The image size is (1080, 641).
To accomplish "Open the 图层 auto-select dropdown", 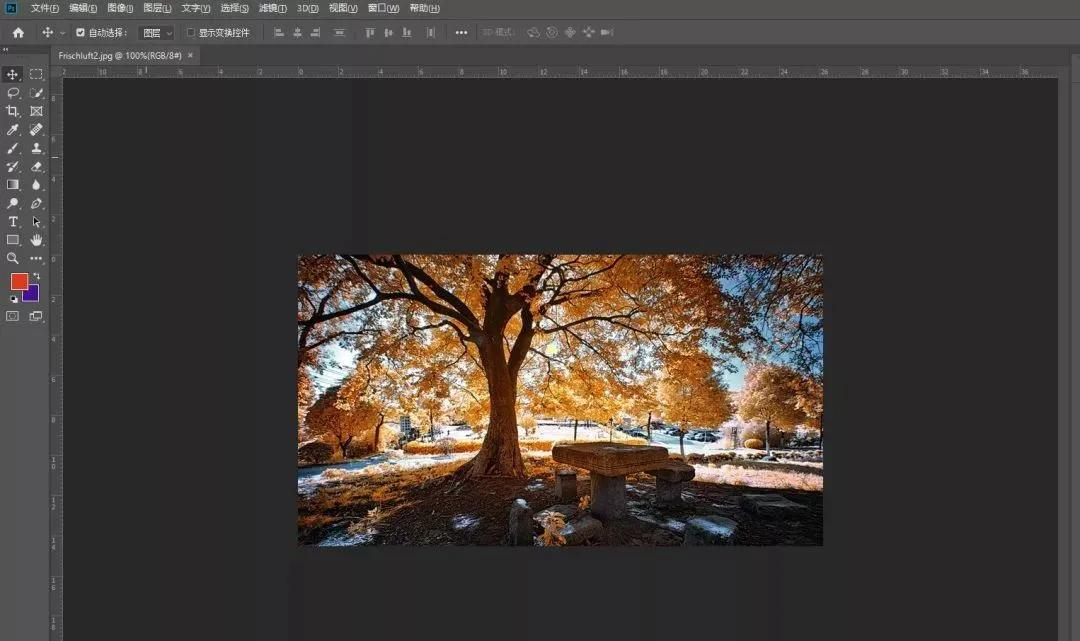I will pos(156,32).
